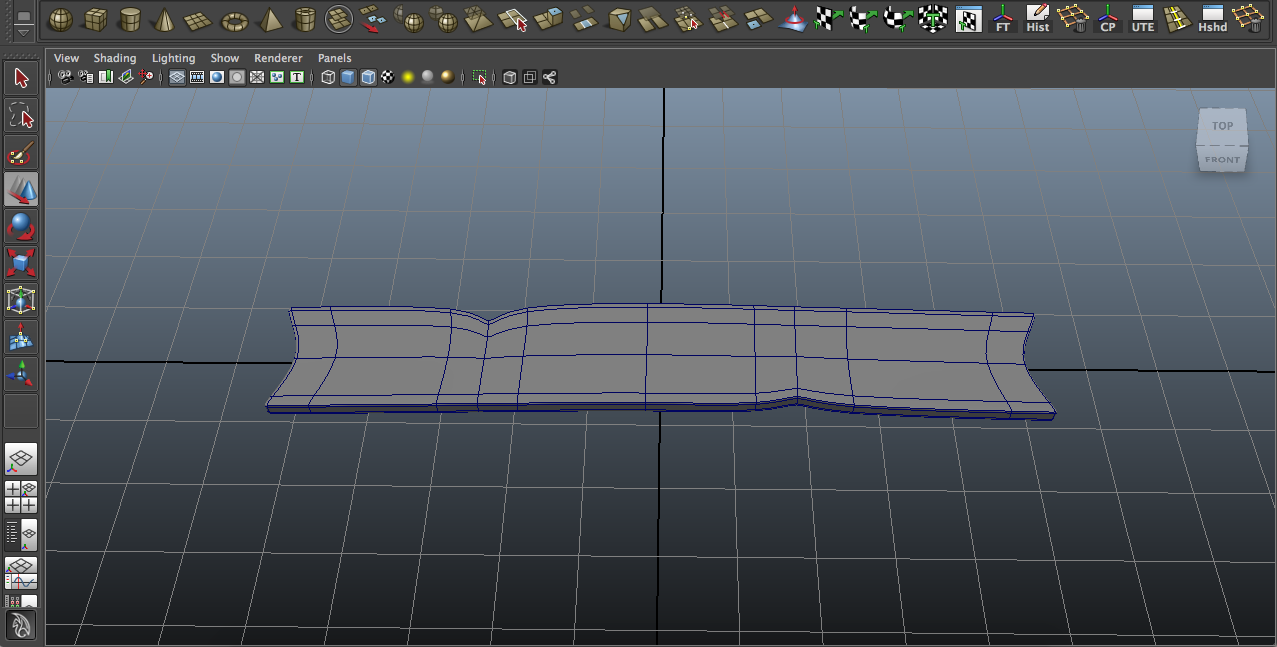Toggle default lighting with the yellow sphere icon

[408, 77]
